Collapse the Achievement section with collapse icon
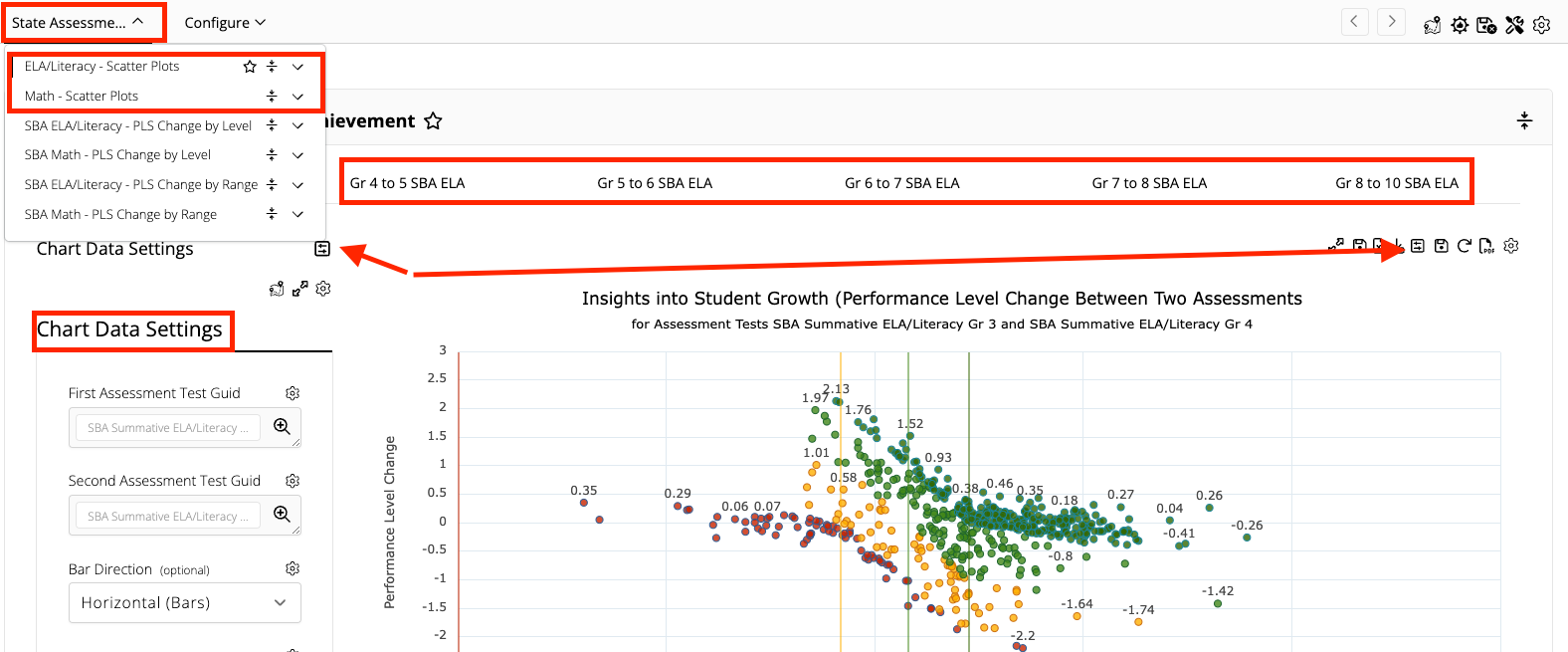The image size is (1568, 652). pos(1524,121)
